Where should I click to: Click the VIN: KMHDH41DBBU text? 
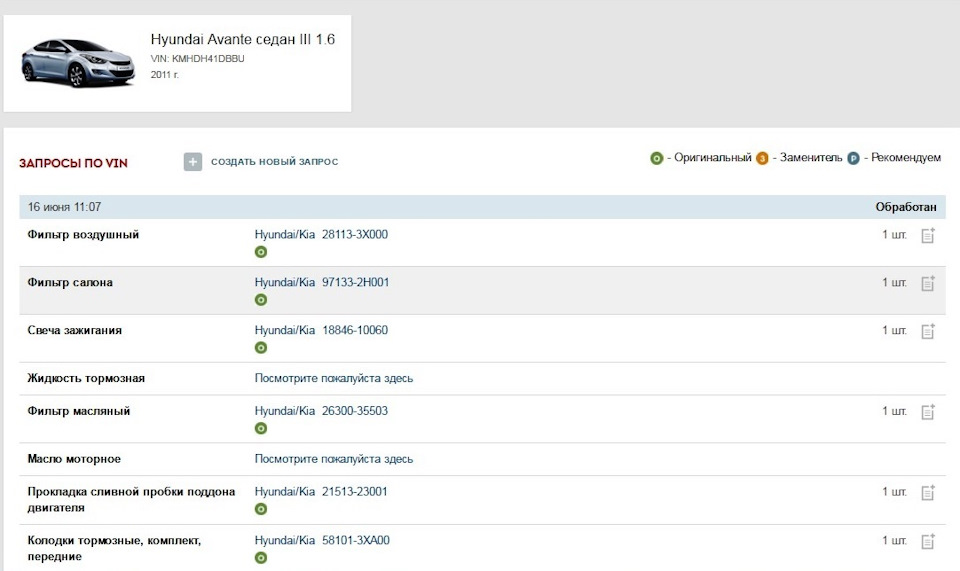(x=197, y=59)
